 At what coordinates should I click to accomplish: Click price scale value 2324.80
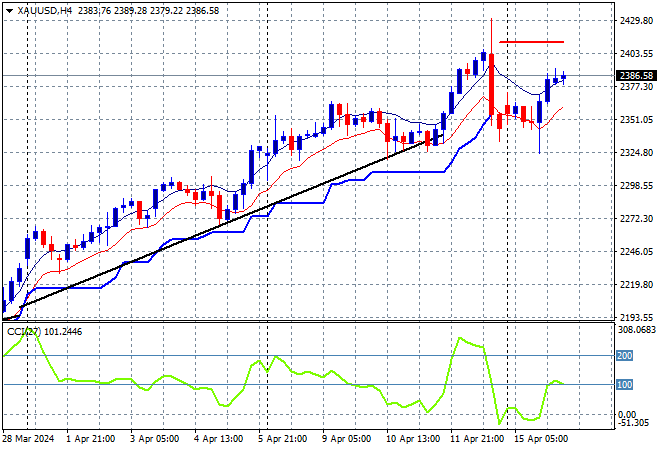click(636, 152)
